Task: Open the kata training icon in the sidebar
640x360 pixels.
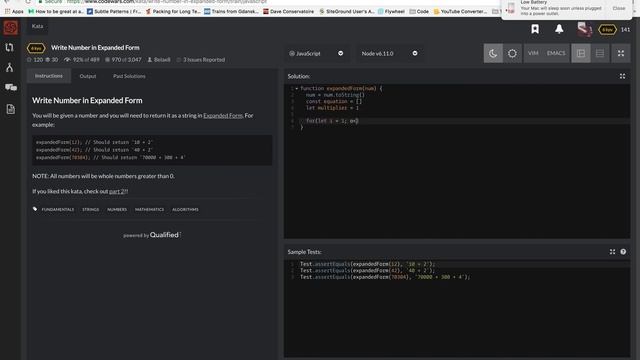Action: (9, 47)
